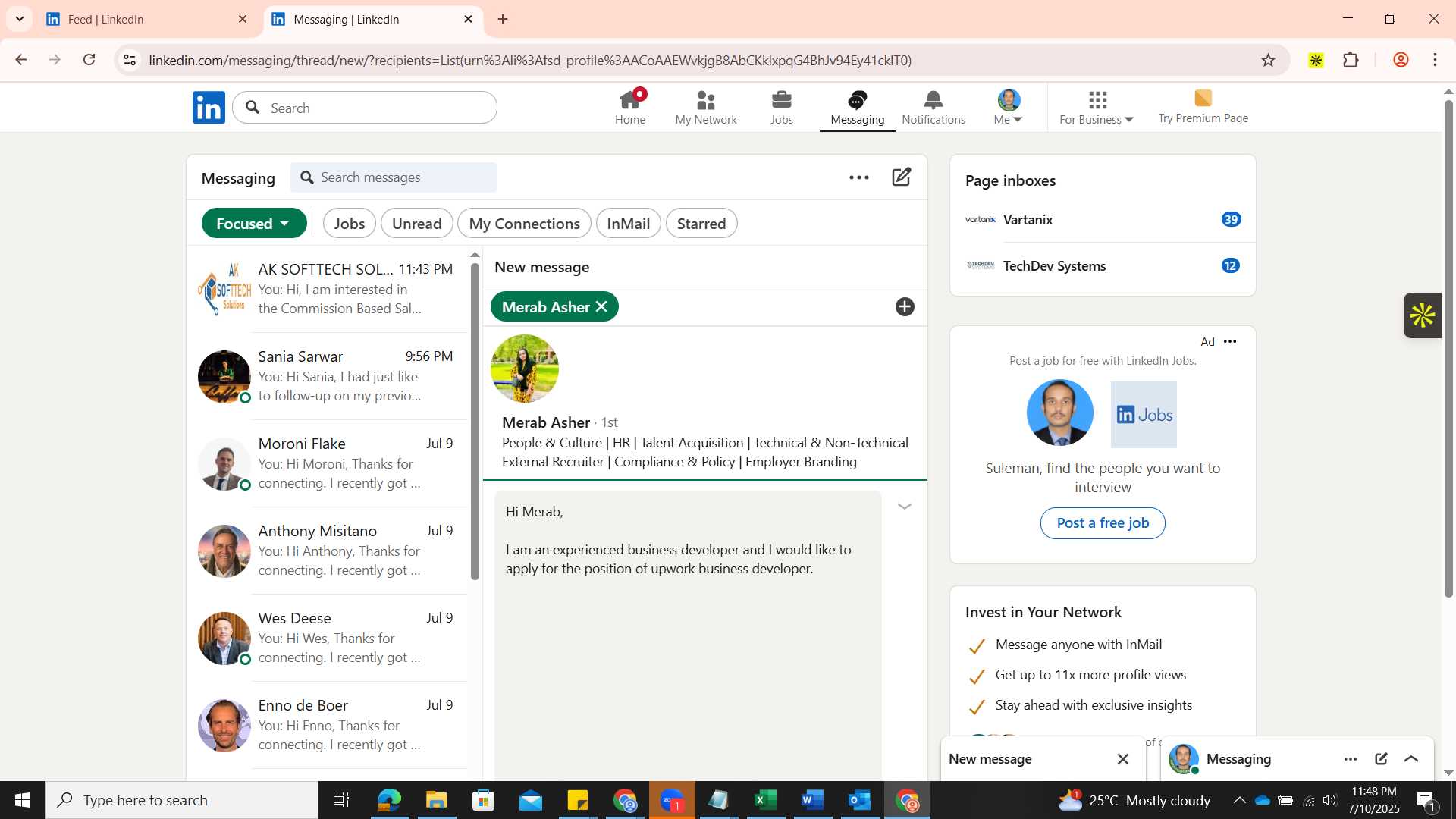
Task: Click the floating asterisk widget on the page's right edge
Action: (1423, 315)
